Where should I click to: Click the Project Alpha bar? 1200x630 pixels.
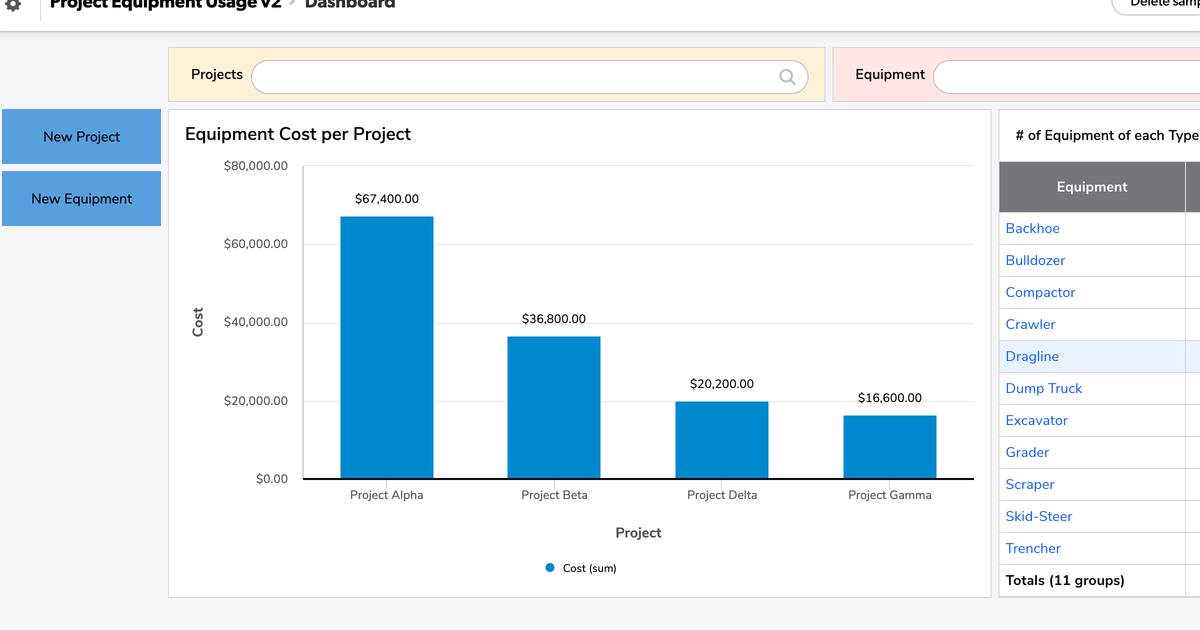pyautogui.click(x=387, y=348)
